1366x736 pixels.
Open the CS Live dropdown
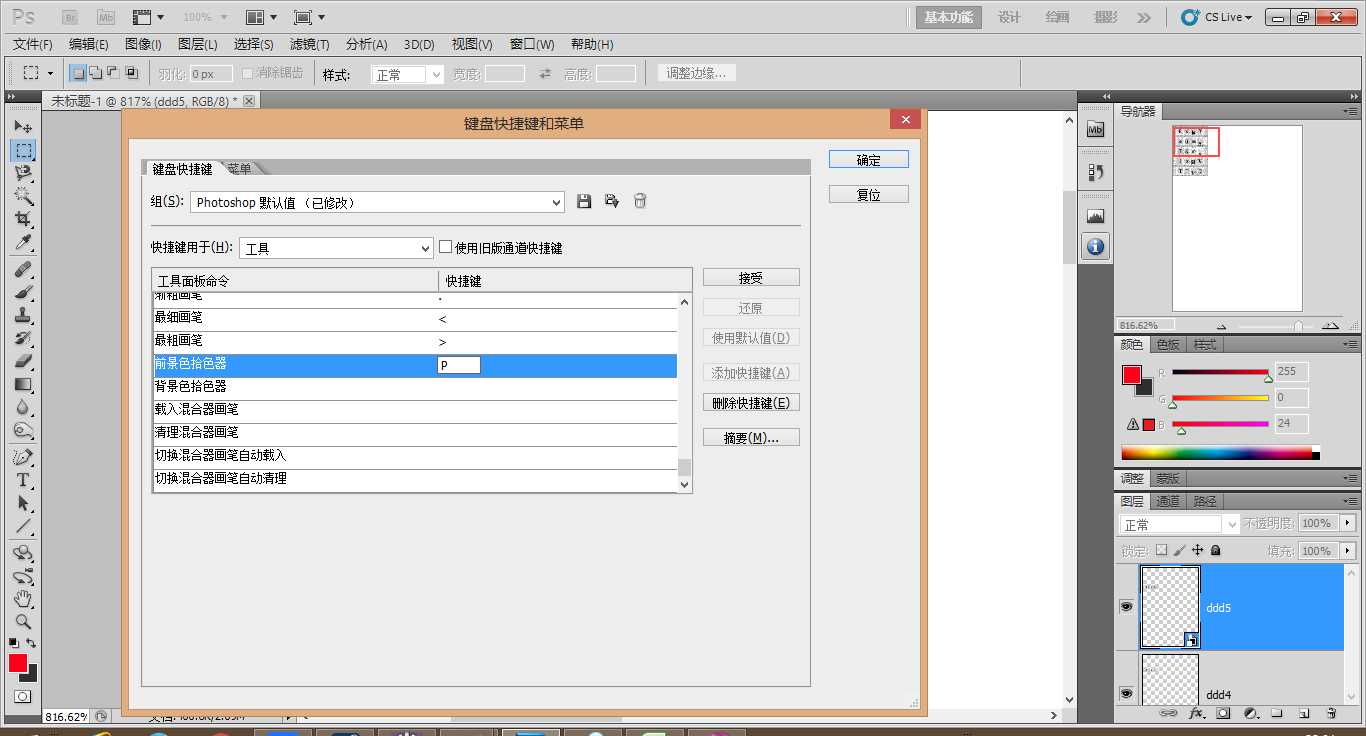pos(1217,17)
